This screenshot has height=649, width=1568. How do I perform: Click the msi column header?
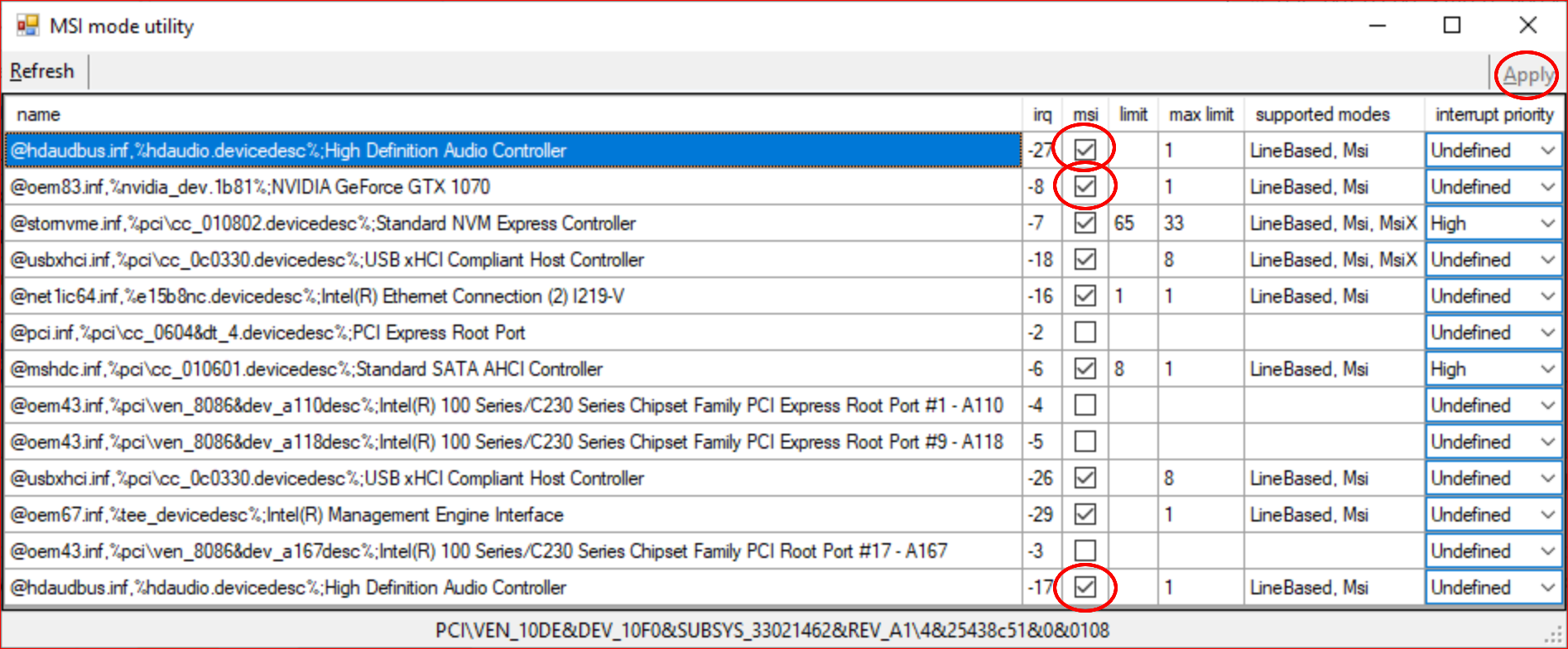point(1085,114)
